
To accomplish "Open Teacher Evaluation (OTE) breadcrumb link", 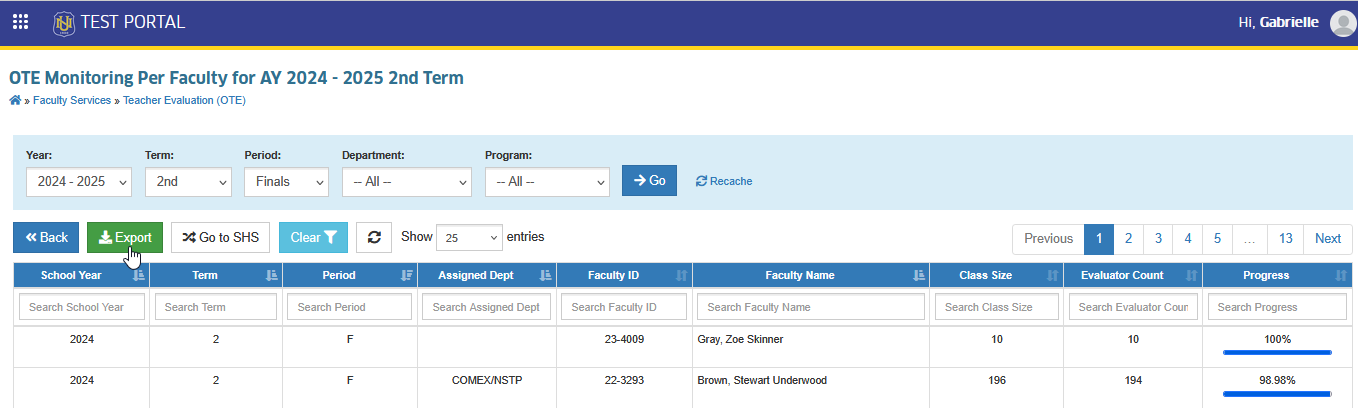I will point(184,100).
